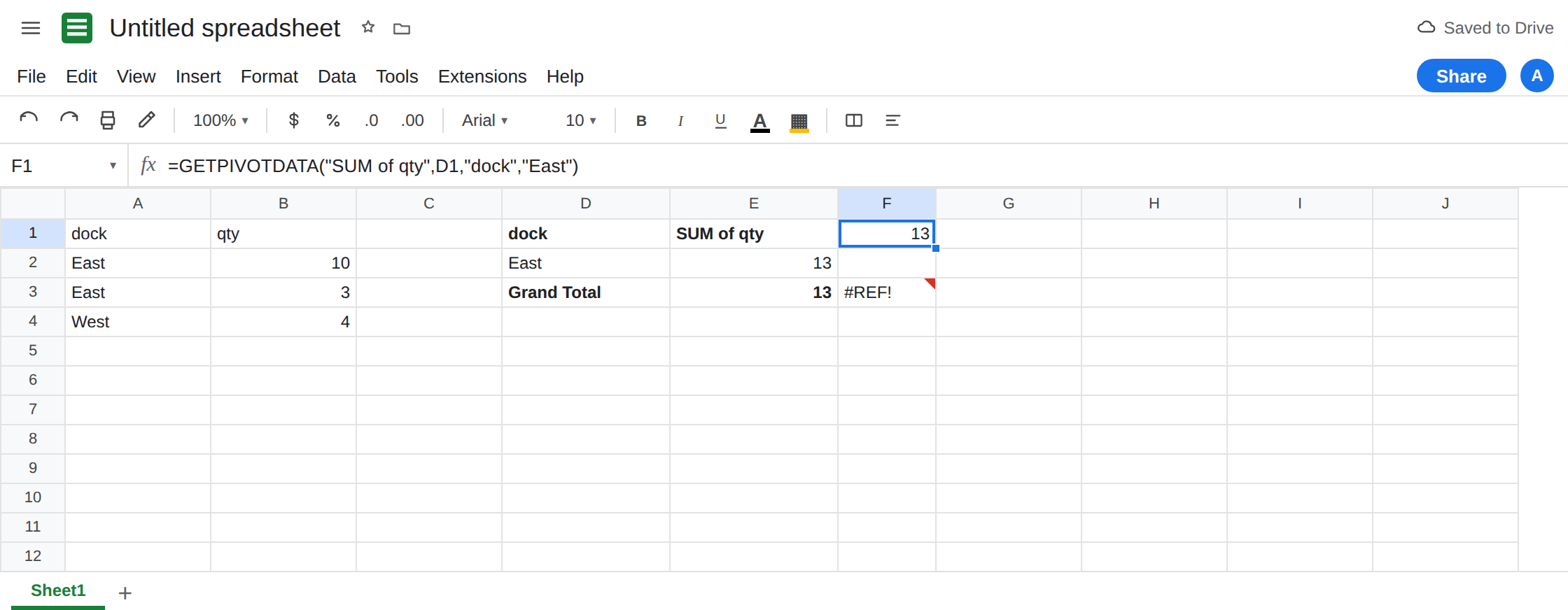
Task: Click bold dock header in D1
Action: (586, 234)
